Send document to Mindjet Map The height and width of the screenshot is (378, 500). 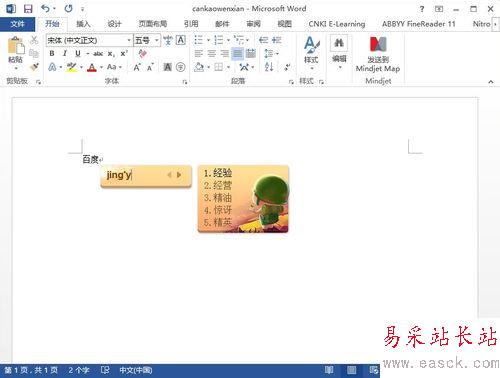coord(378,54)
